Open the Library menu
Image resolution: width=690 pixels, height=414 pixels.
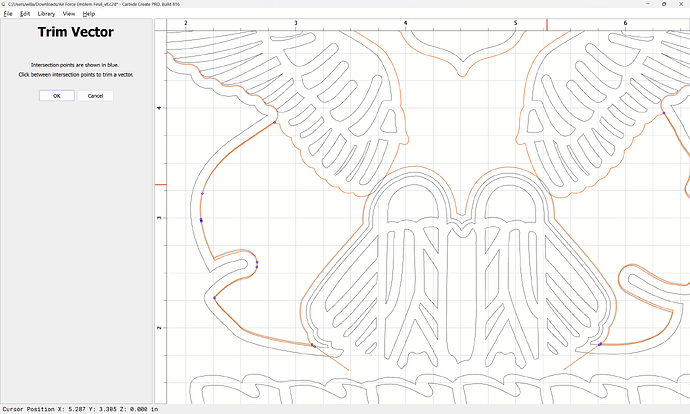46,14
